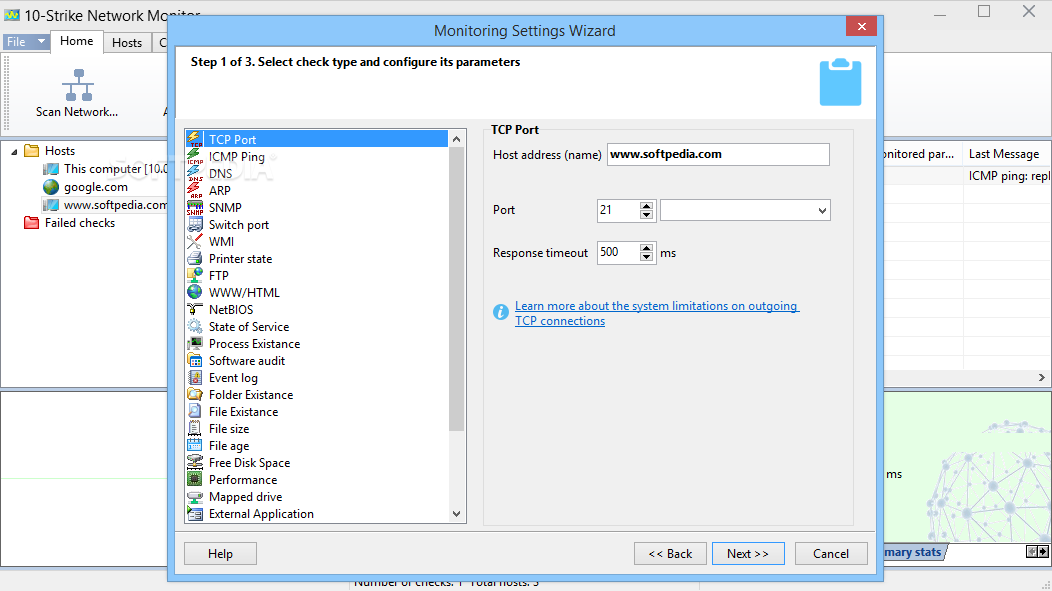This screenshot has width=1052, height=591.
Task: Open the port name dropdown
Action: (x=822, y=211)
